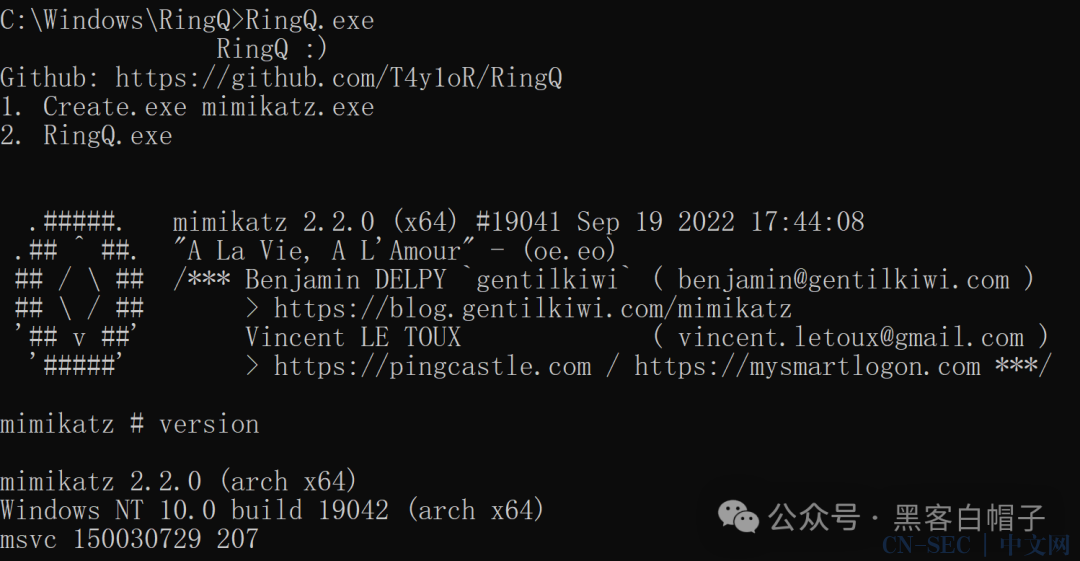Click the 'RingQ :)' banner text
1080x561 pixels.
coord(272,49)
